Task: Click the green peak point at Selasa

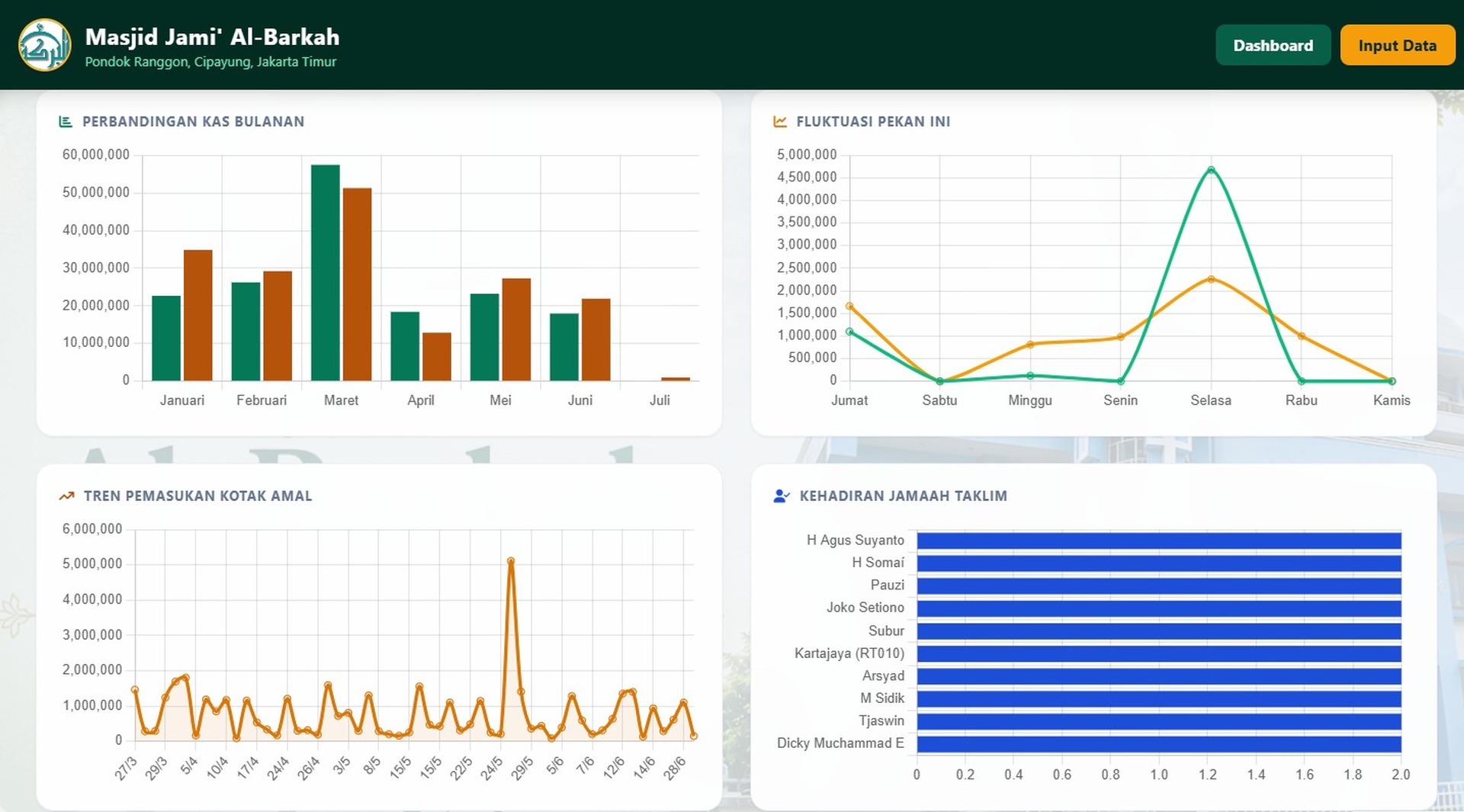Action: click(x=1211, y=170)
